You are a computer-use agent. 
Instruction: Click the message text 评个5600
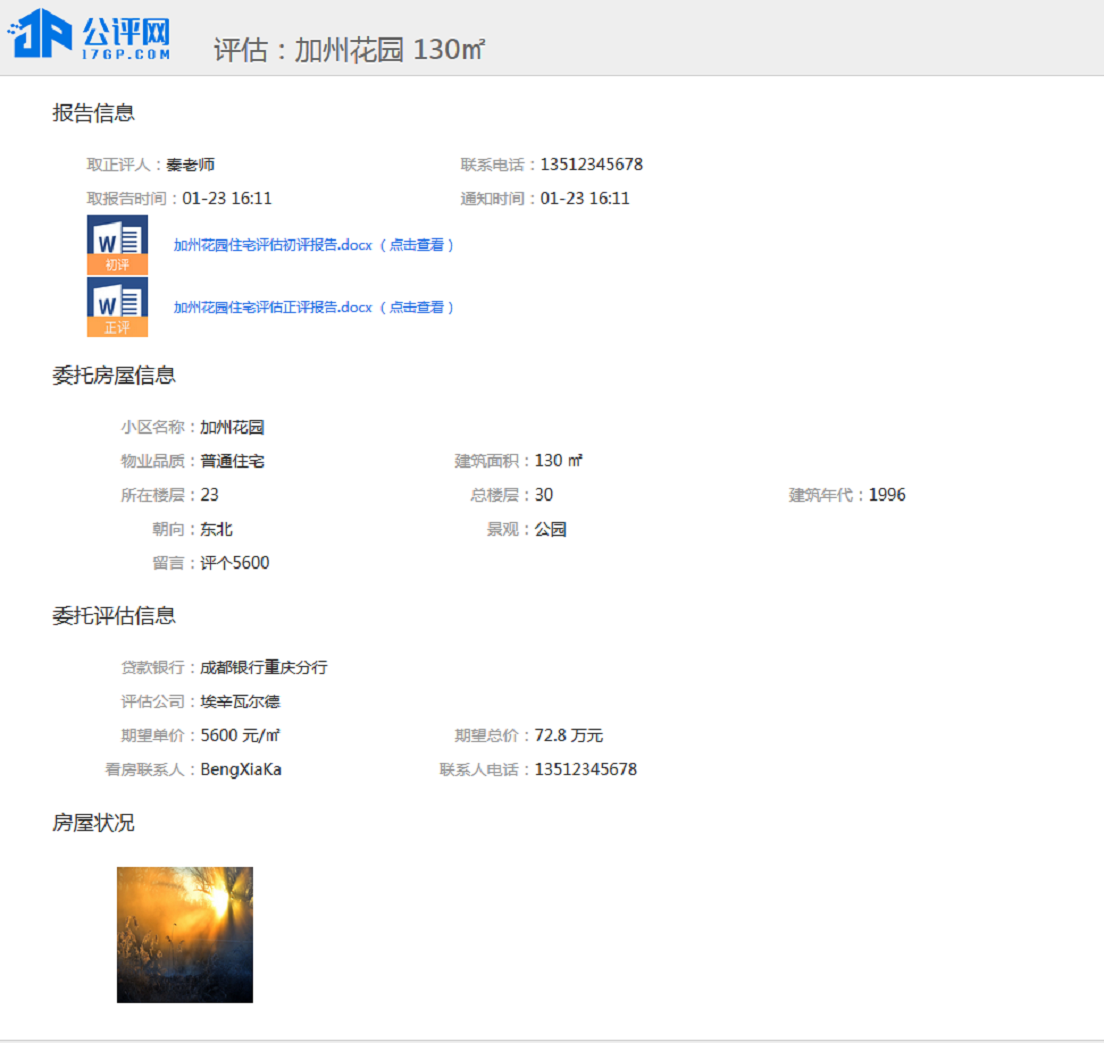coord(235,563)
